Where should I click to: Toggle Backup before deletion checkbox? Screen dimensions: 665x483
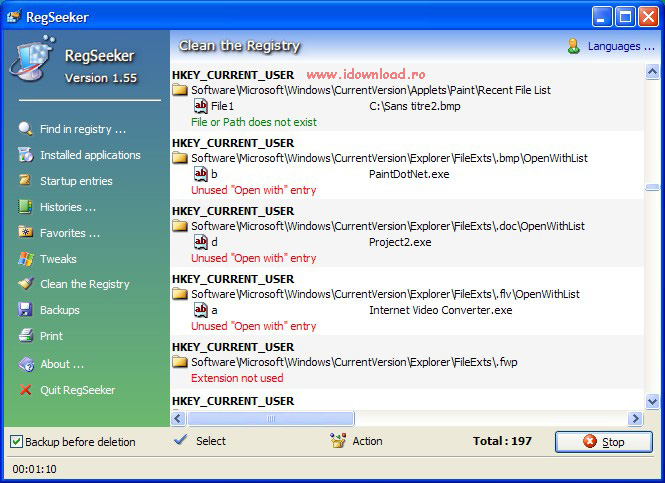tap(16, 441)
